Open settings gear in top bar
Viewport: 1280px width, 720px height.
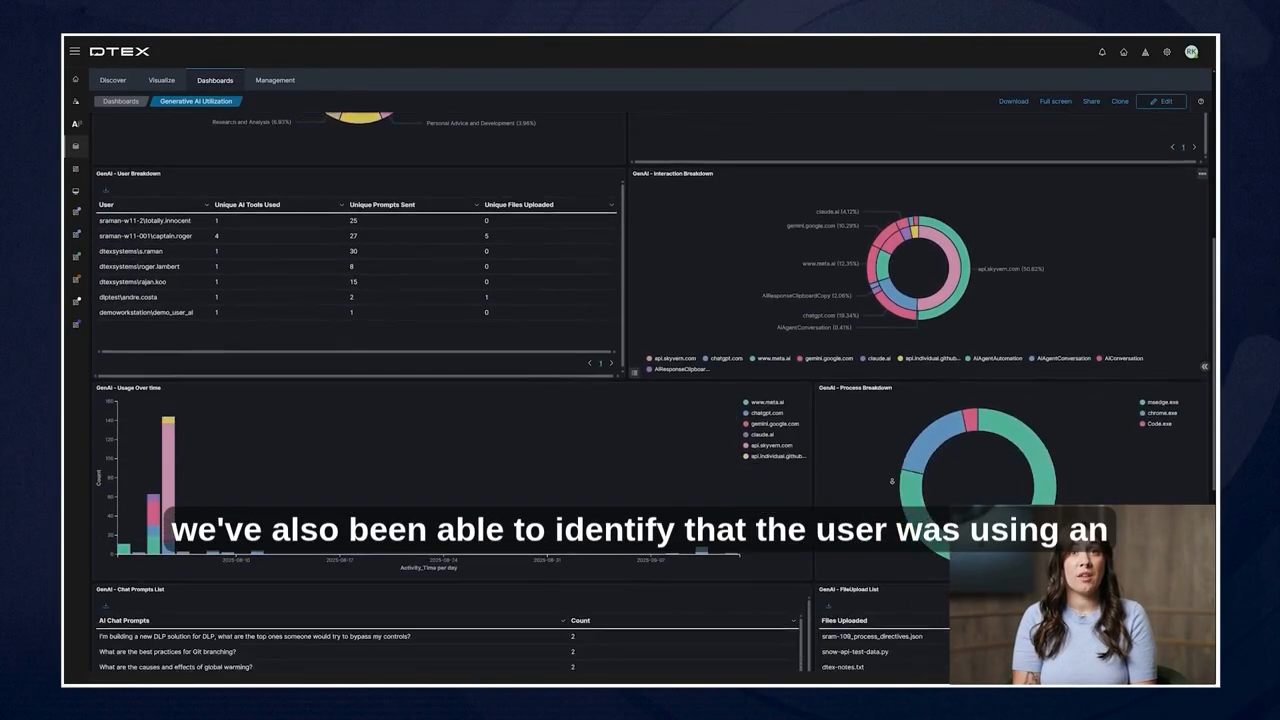[x=1166, y=52]
